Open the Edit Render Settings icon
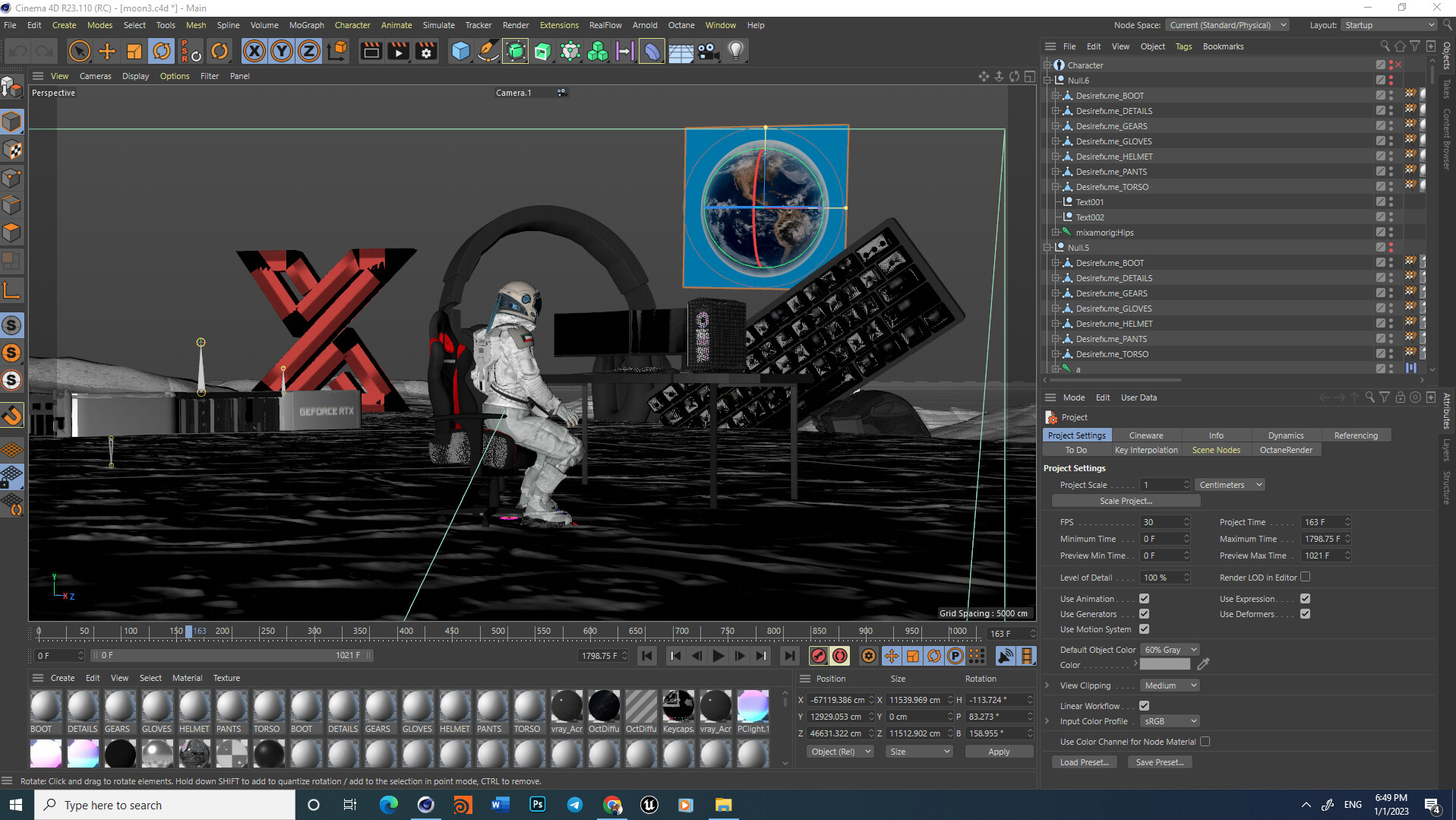This screenshot has width=1456, height=820. coord(426,51)
